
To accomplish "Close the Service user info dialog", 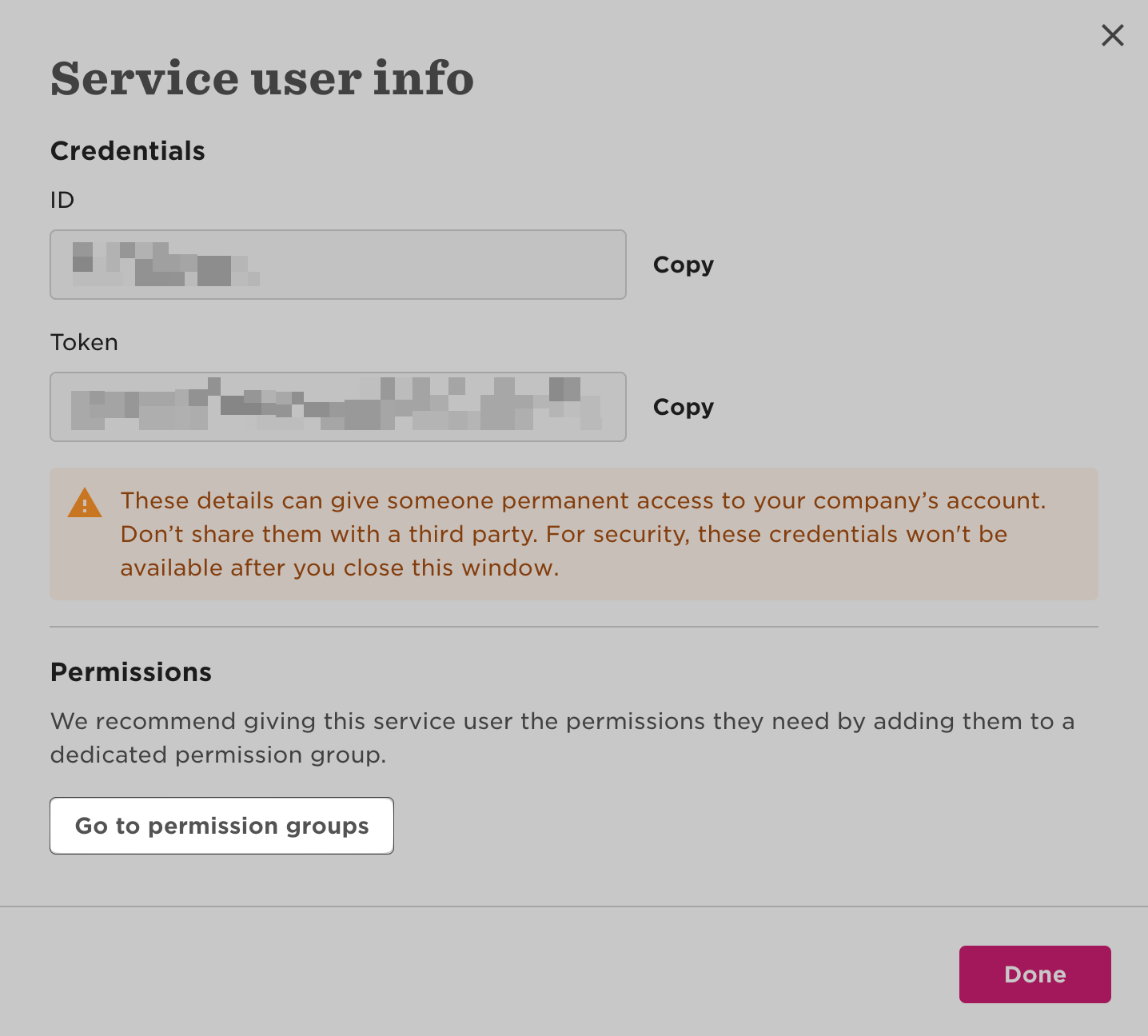I will (1112, 35).
